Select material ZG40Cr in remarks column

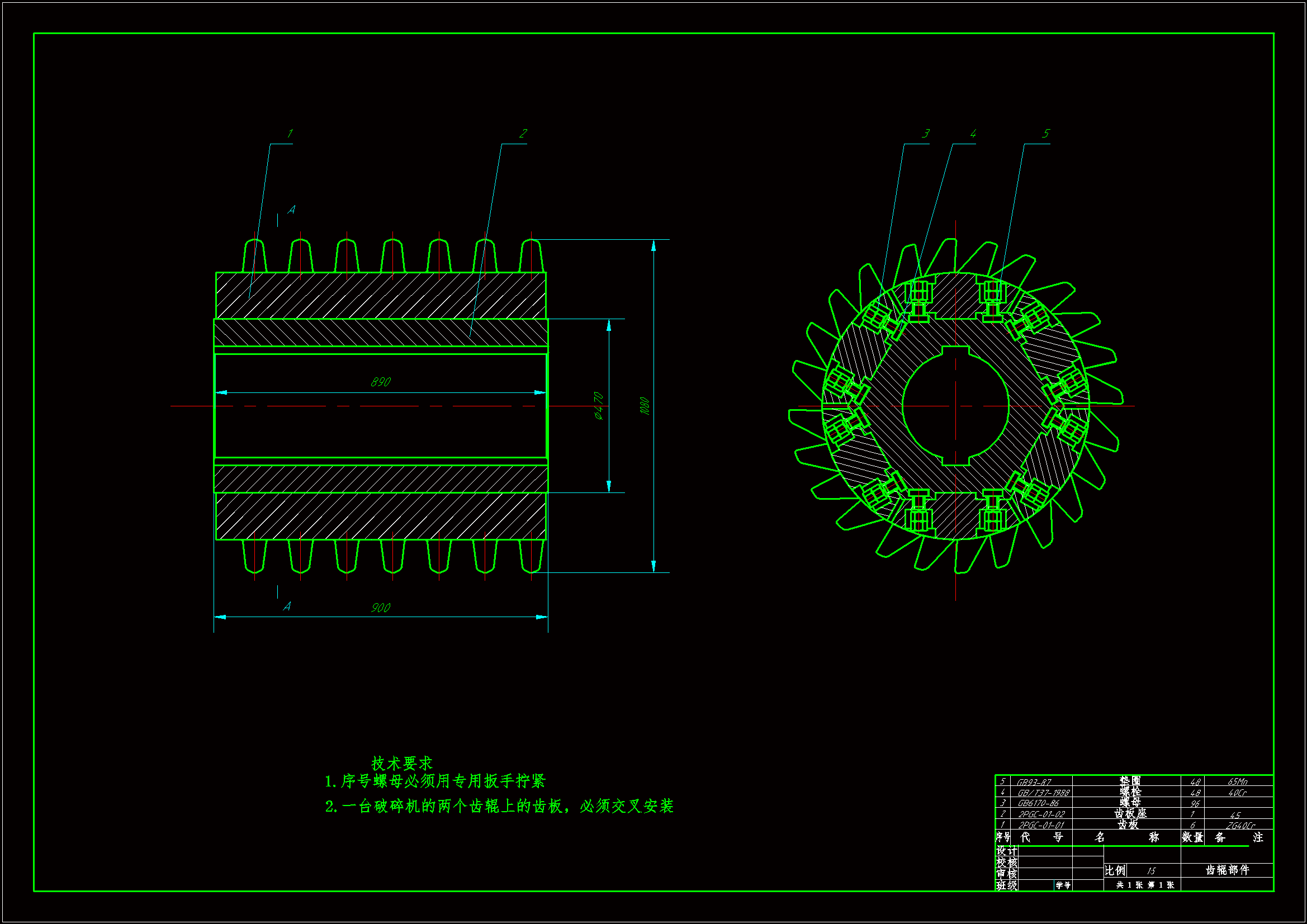(x=1240, y=825)
